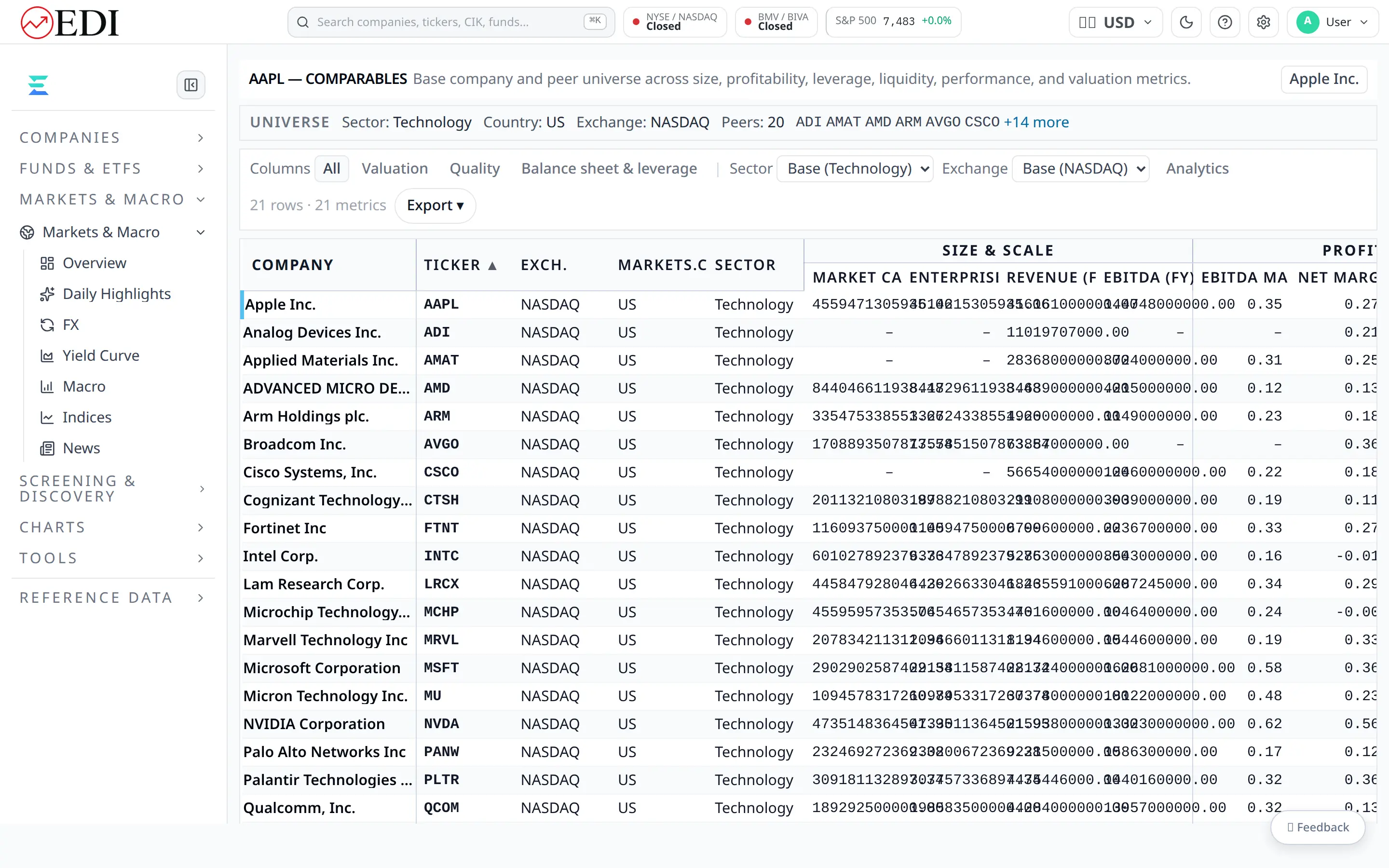Open Analytics view
The image size is (1389, 868).
coord(1198,169)
